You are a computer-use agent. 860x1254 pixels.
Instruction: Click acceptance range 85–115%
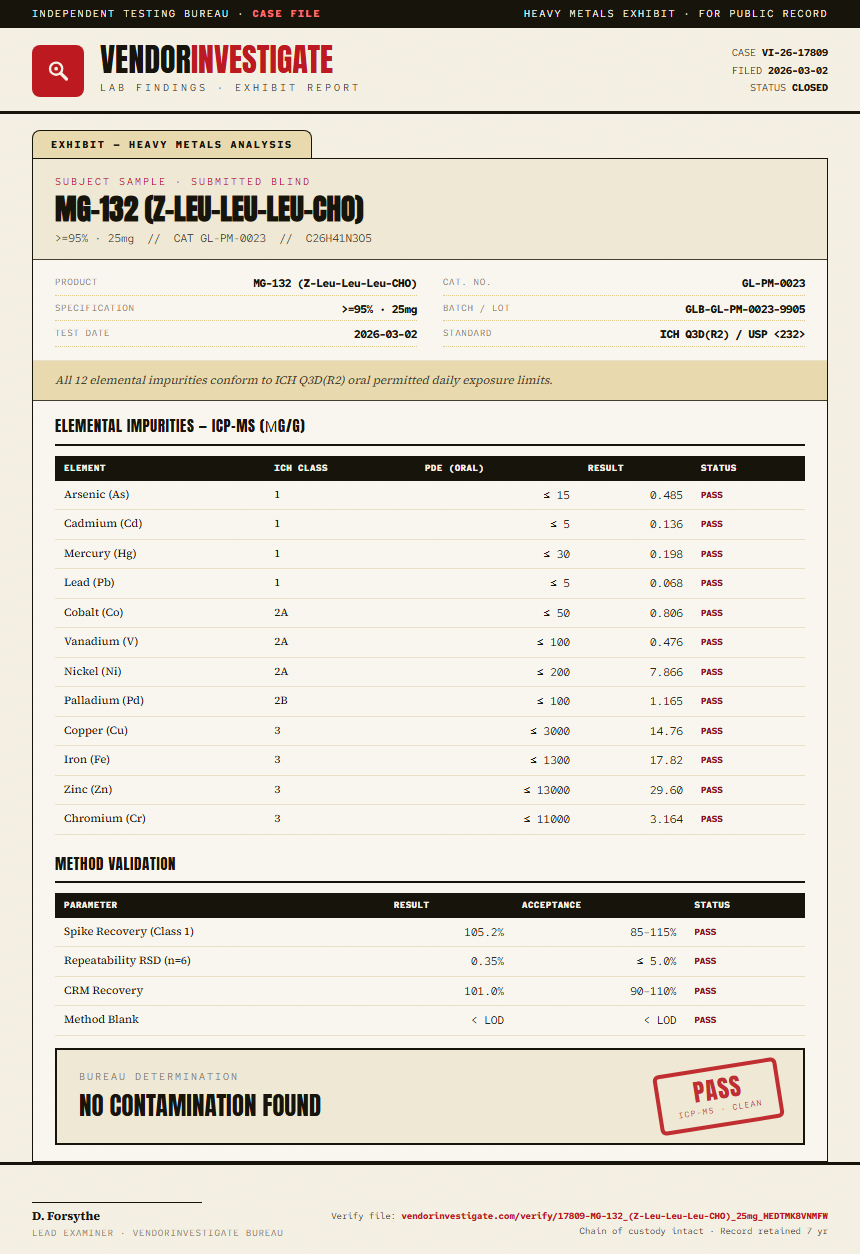click(x=653, y=932)
